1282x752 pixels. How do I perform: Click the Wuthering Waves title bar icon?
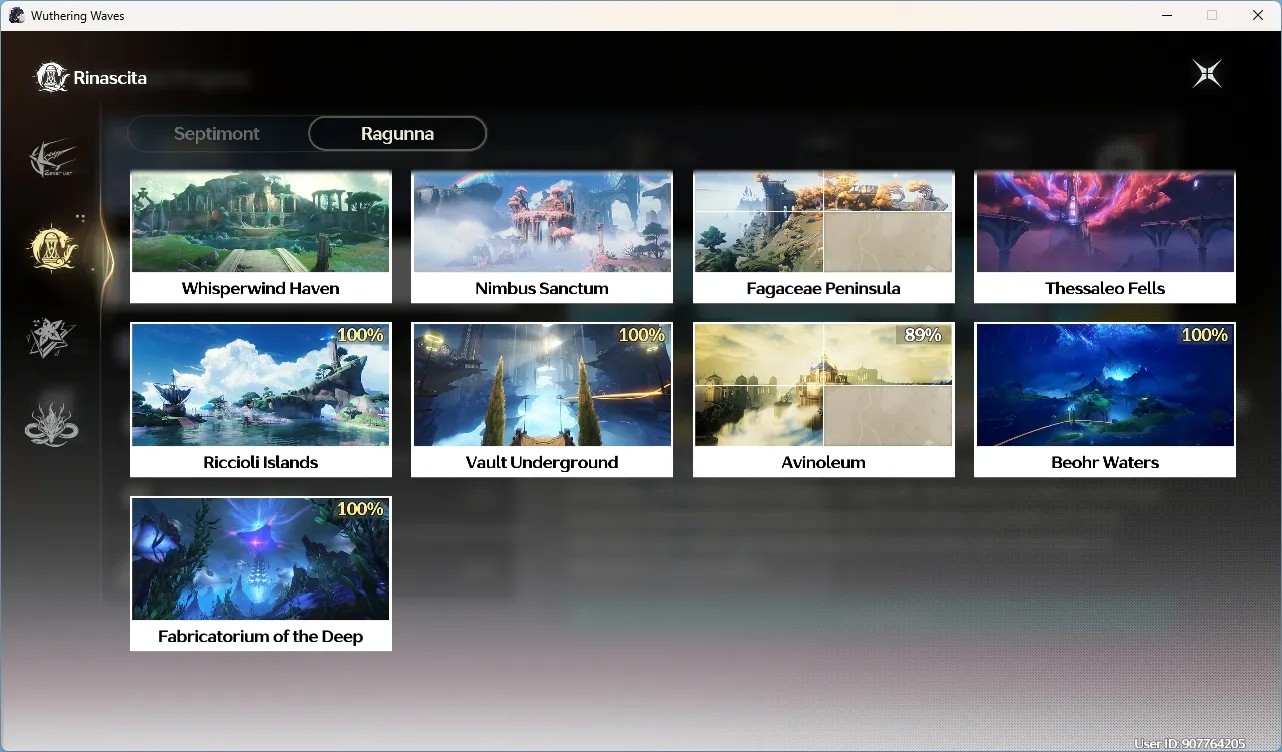pyautogui.click(x=16, y=15)
